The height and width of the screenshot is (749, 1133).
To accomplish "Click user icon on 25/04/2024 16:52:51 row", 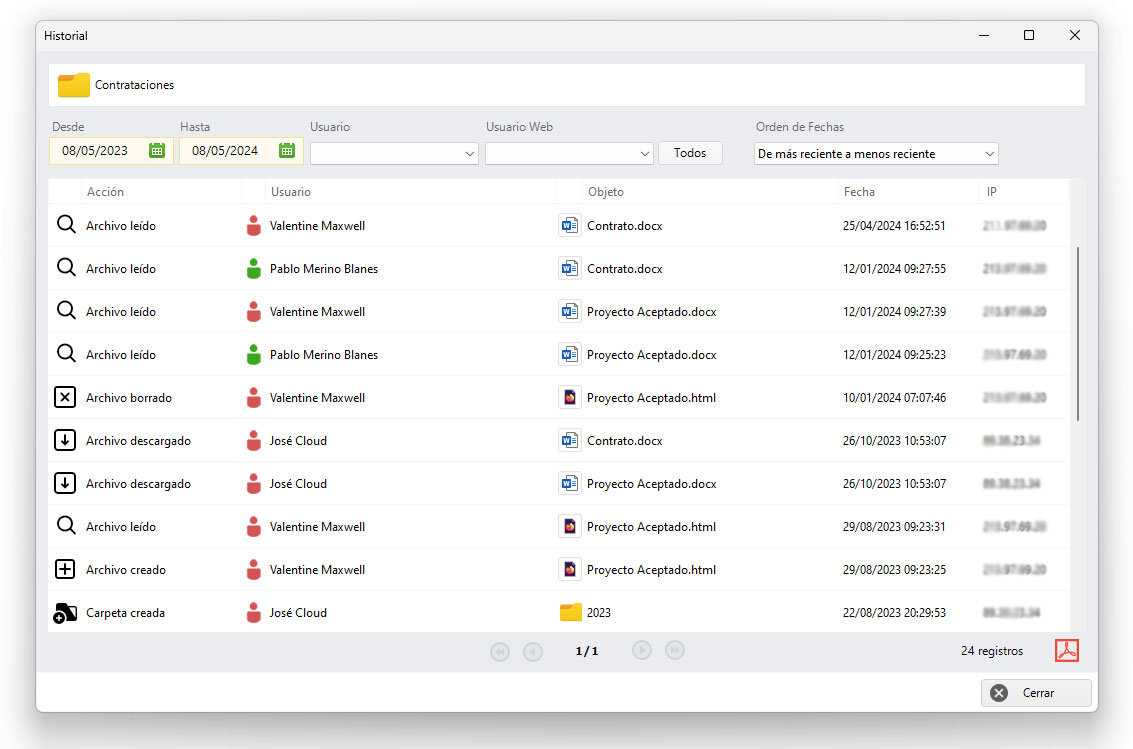I will [x=254, y=225].
